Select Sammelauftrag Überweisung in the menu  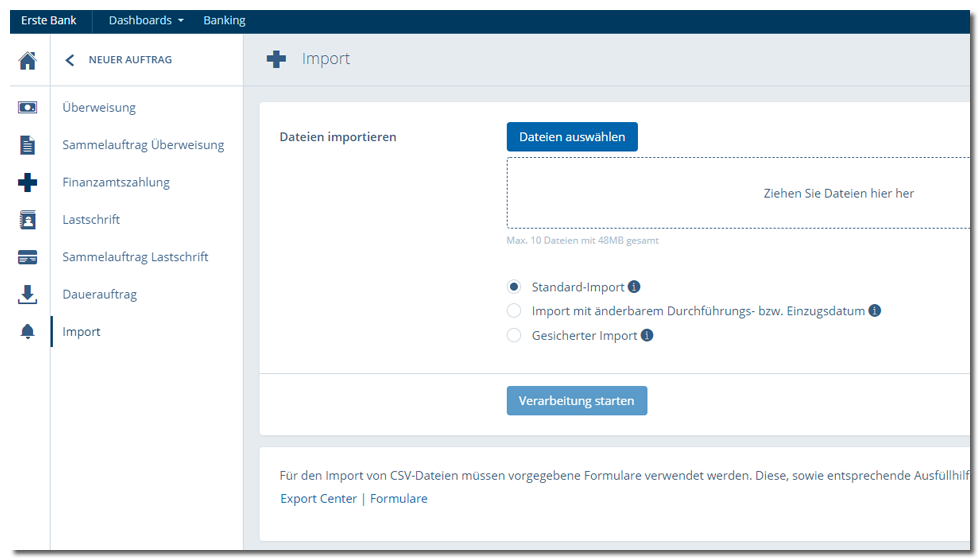pyautogui.click(x=143, y=145)
